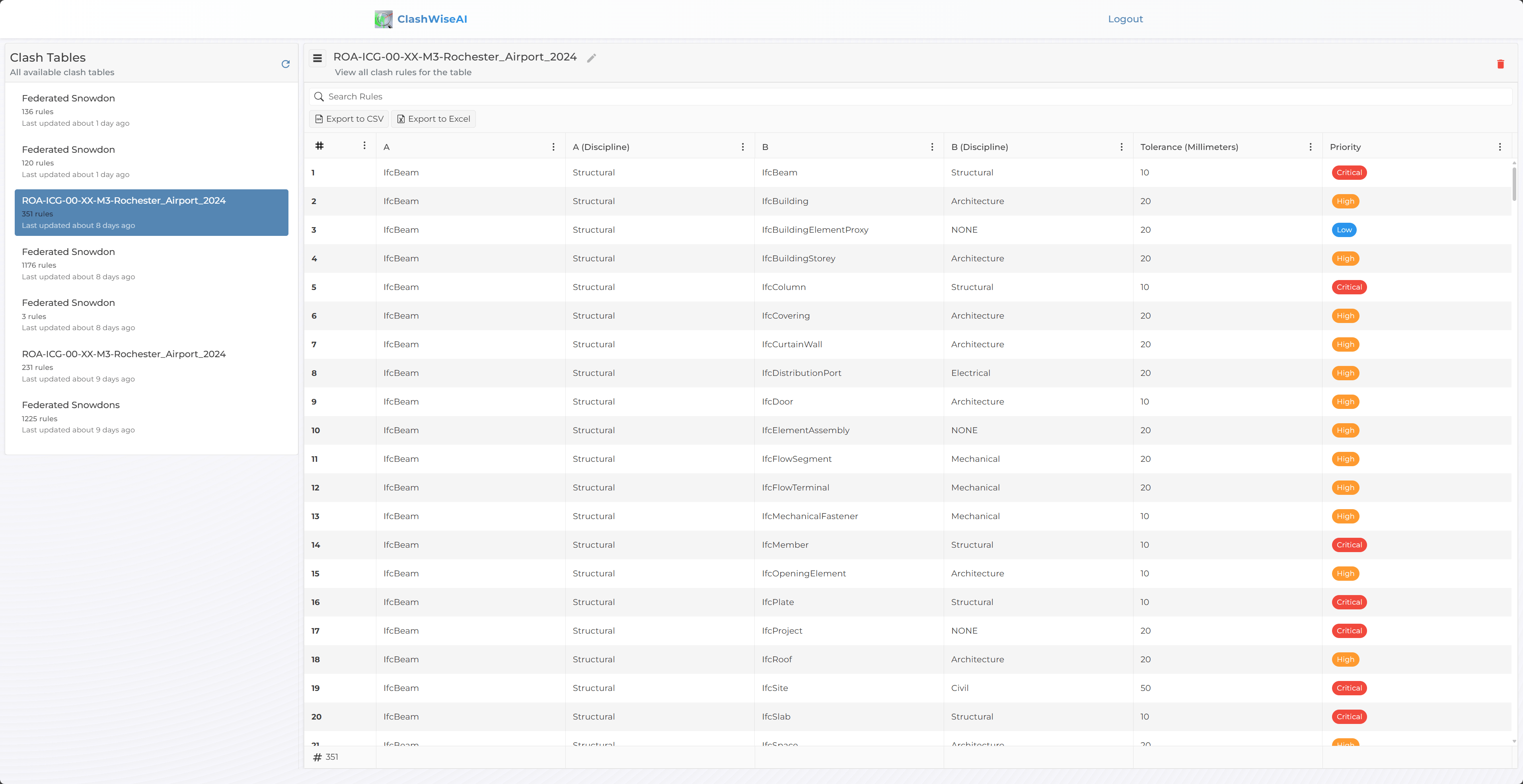Open Tolerance (Millimeters) column options menu
Screen dimensions: 1523x784
click(x=1310, y=147)
